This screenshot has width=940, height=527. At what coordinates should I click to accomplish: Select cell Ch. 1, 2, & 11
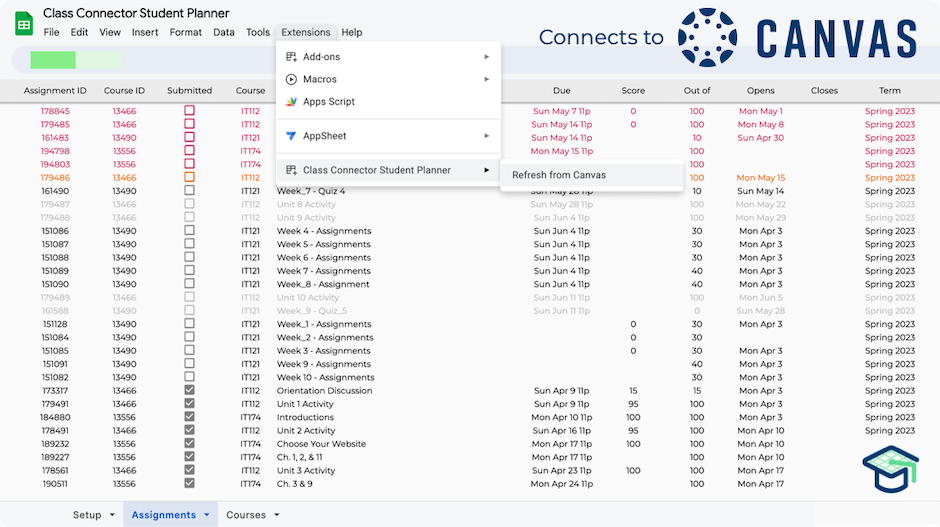[300, 457]
